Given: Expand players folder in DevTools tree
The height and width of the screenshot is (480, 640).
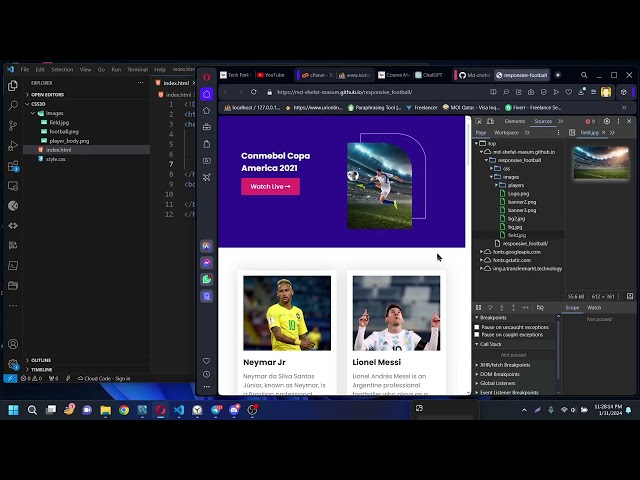Looking at the screenshot, I should click(x=496, y=185).
